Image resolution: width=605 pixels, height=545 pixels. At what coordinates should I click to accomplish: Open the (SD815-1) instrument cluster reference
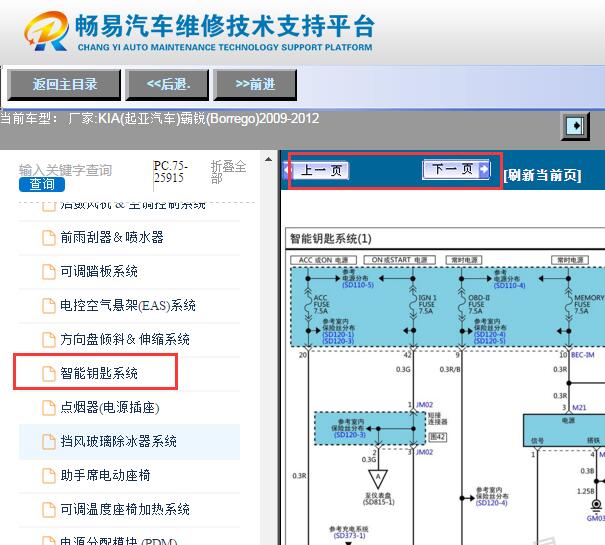(379, 502)
